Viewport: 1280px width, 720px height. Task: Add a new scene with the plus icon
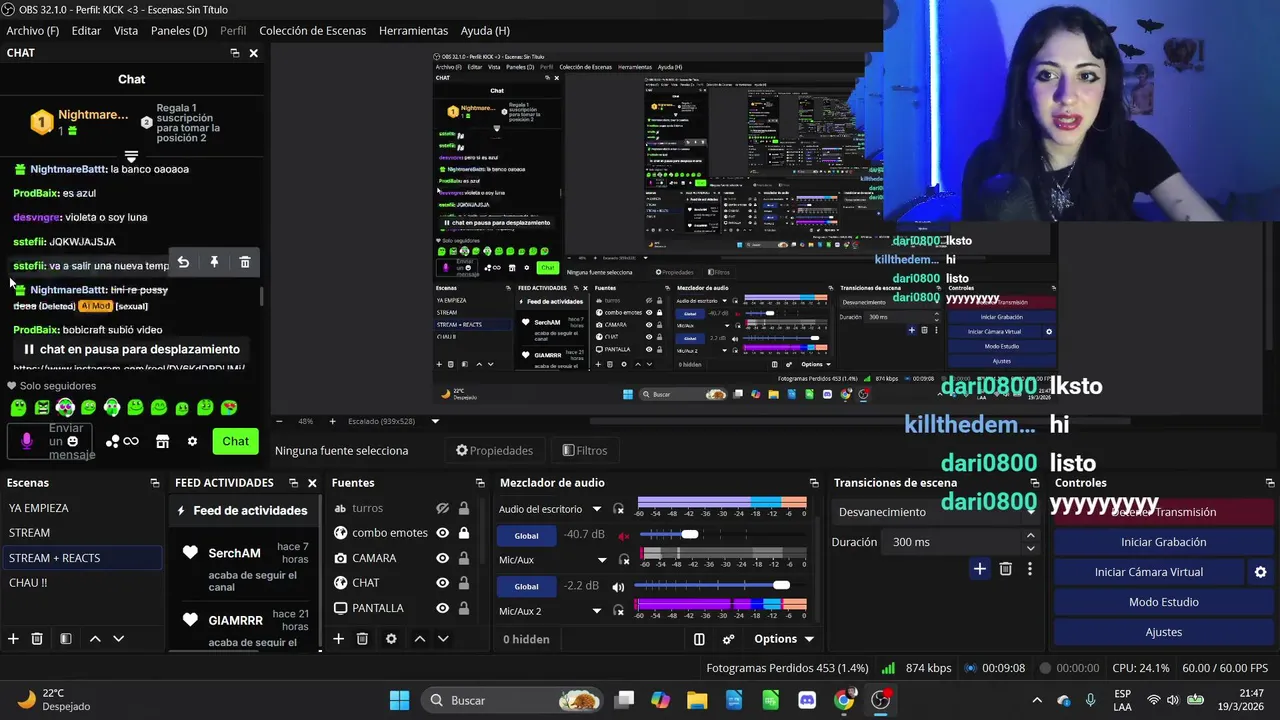click(x=13, y=639)
